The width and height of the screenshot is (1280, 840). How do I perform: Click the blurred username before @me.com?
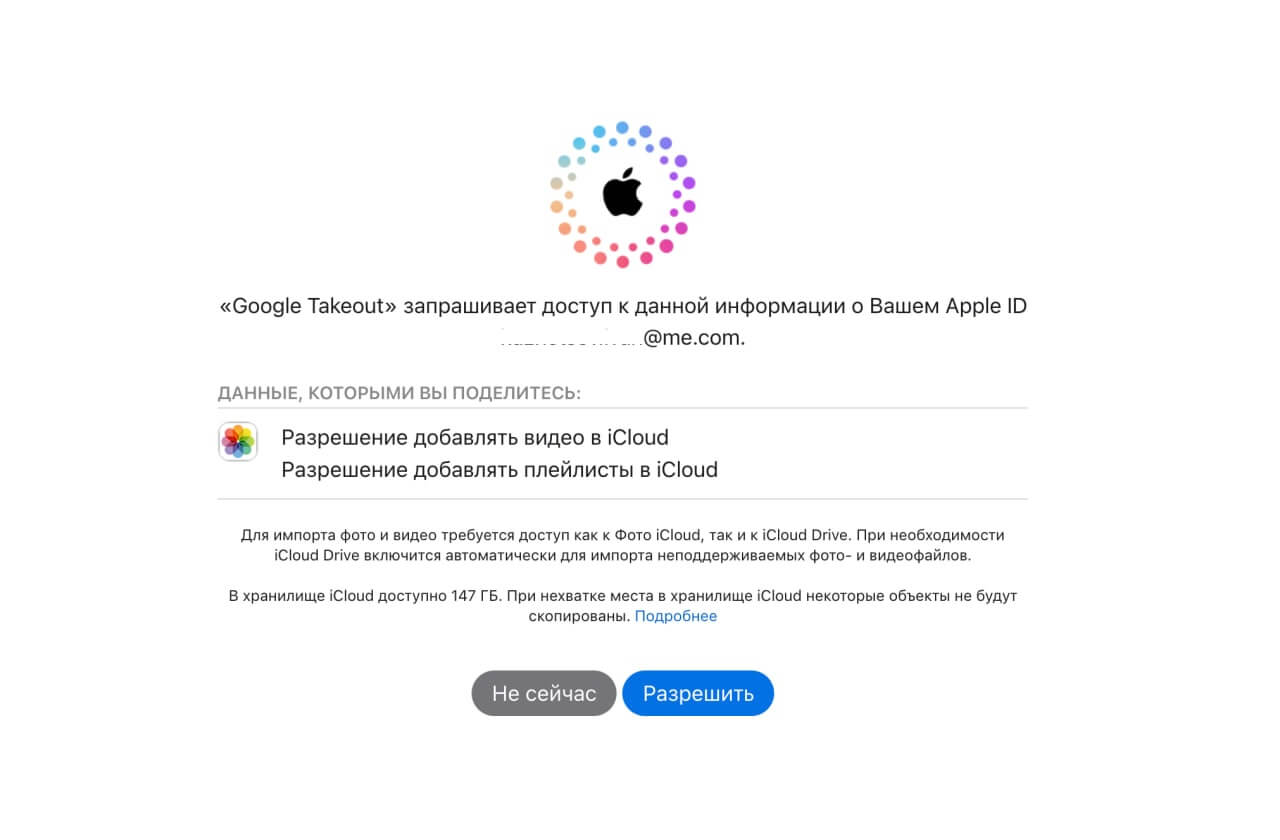pos(571,338)
